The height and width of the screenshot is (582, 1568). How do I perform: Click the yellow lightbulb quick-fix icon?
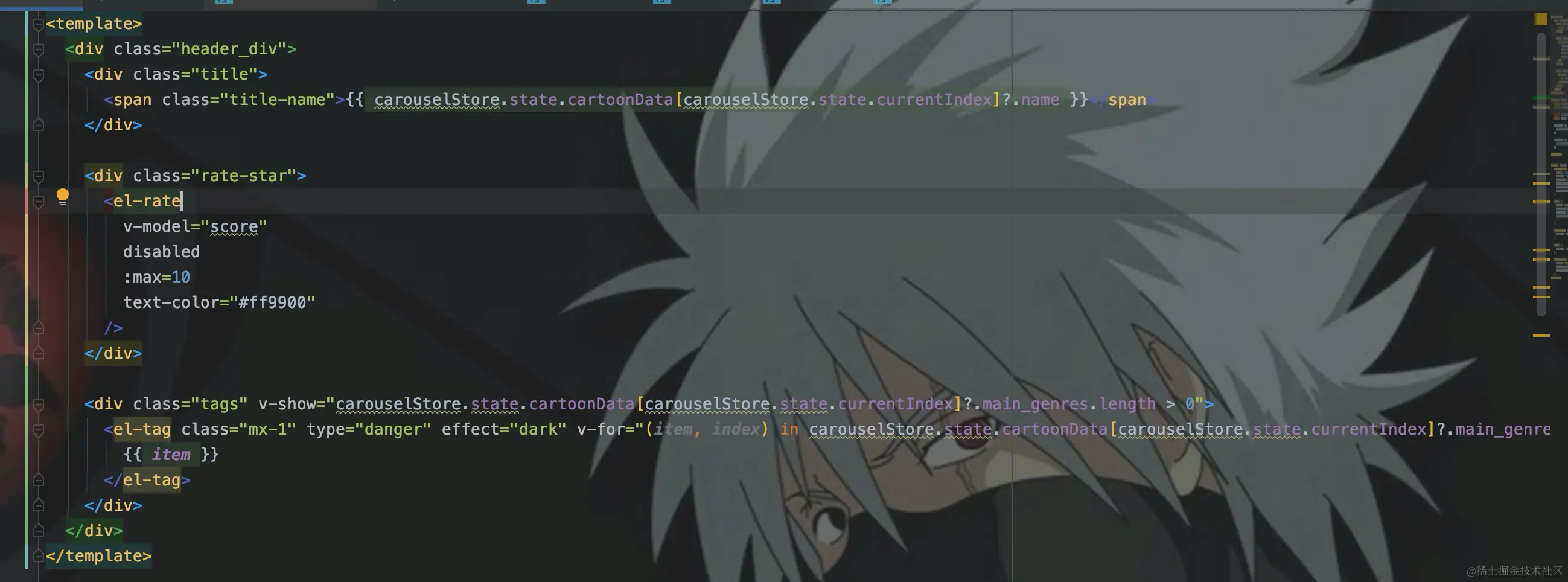(62, 197)
